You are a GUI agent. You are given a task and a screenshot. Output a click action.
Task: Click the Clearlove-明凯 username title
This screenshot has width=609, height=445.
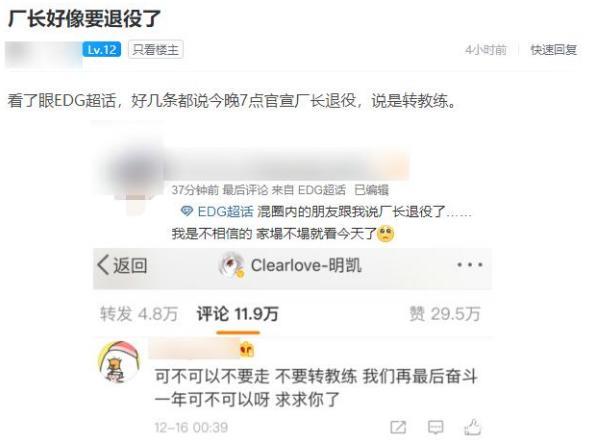(306, 265)
